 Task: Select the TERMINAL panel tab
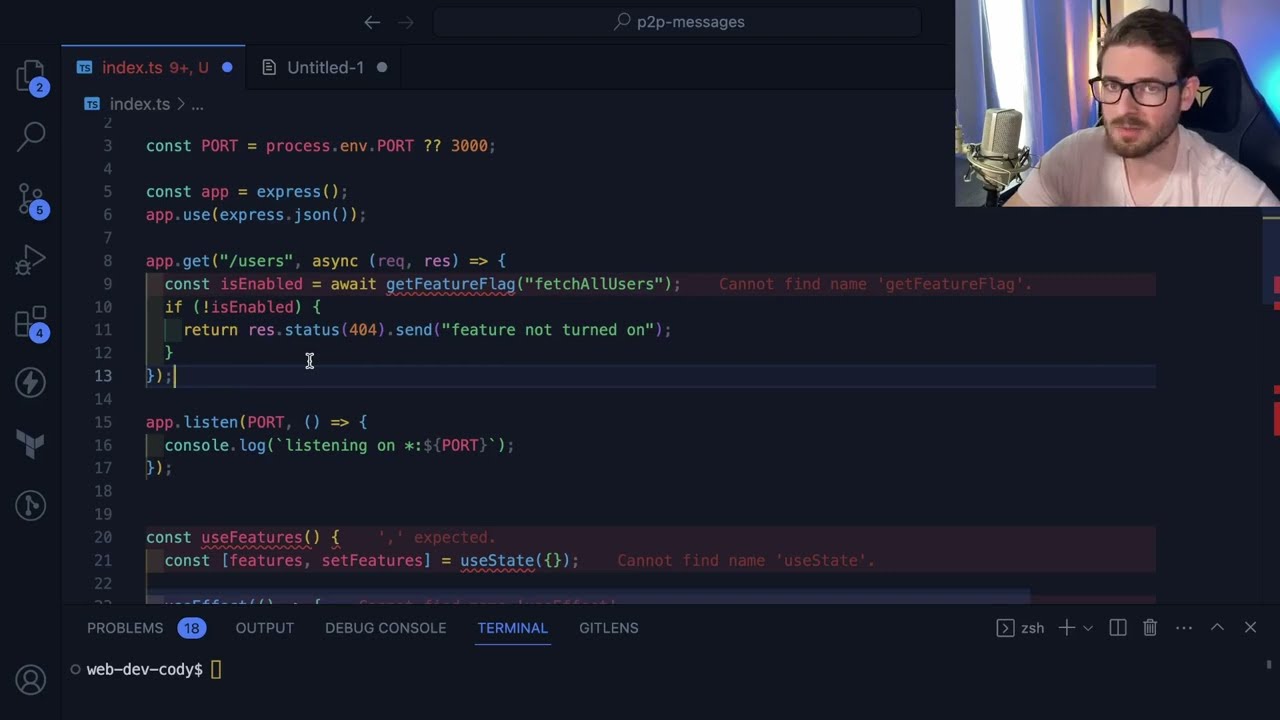point(512,628)
